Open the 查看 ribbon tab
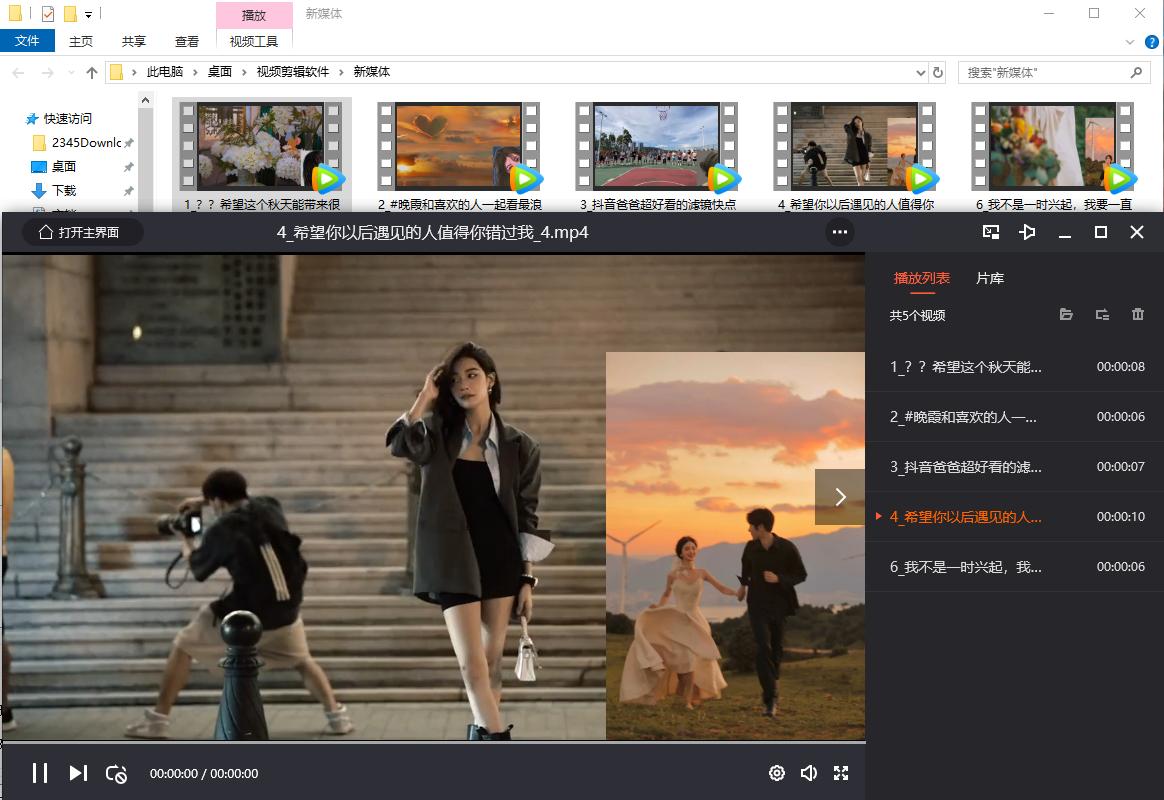This screenshot has height=800, width=1164. coord(185,41)
